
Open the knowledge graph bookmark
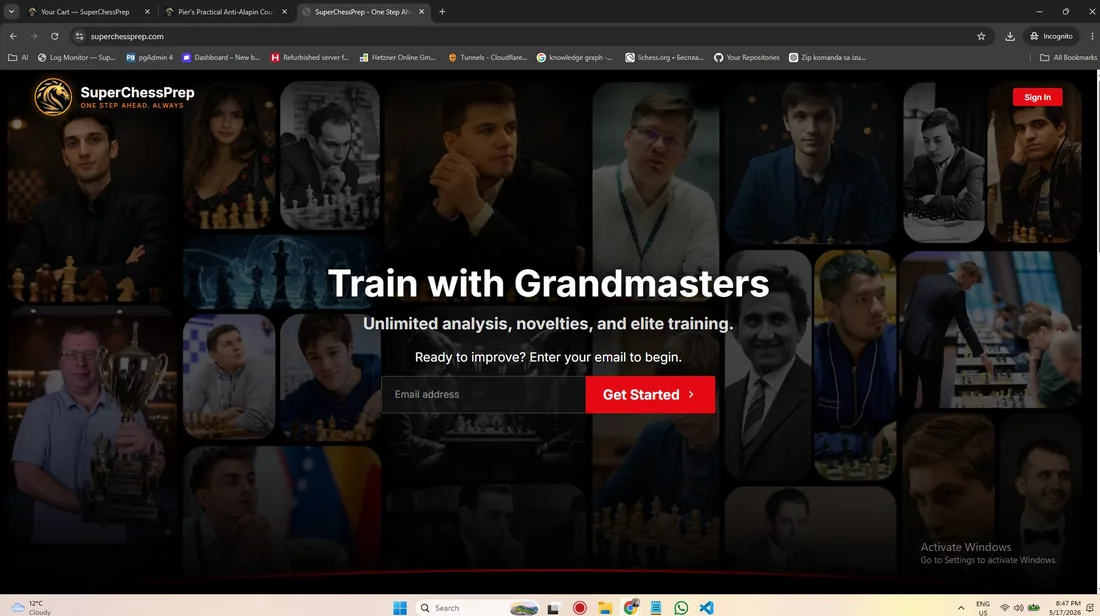[574, 58]
